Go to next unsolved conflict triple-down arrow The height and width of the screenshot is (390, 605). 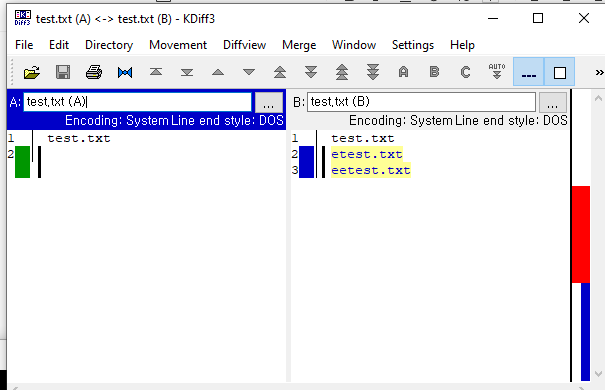coord(373,72)
